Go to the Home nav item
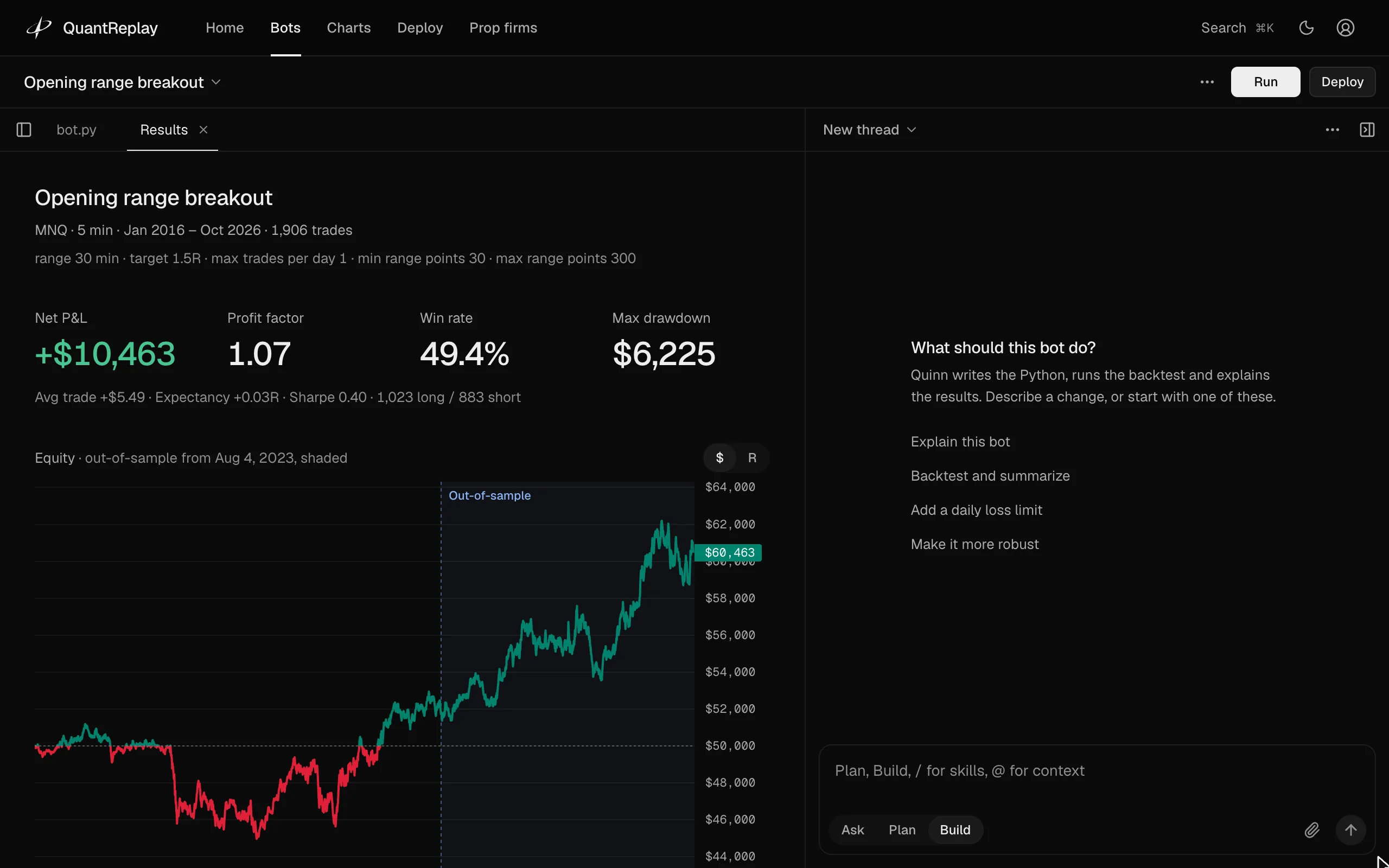 (x=225, y=28)
